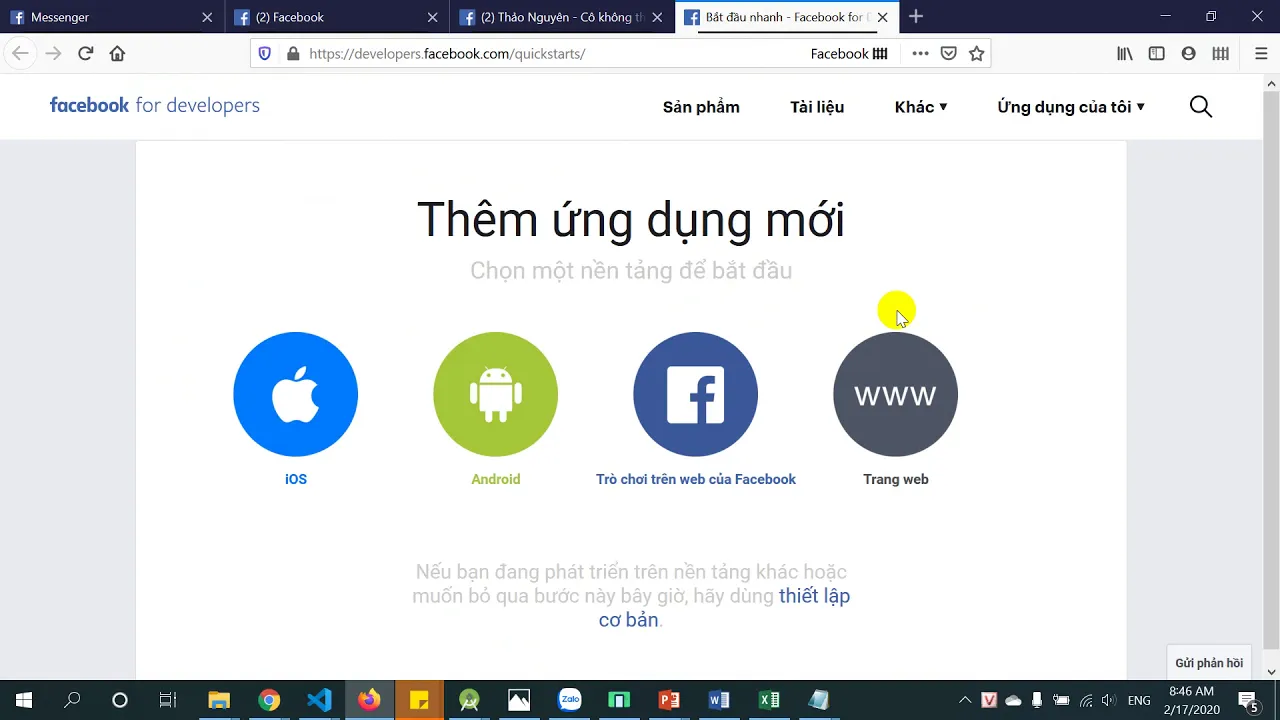The height and width of the screenshot is (720, 1280).
Task: Open Firefox hamburger menu
Action: pos(1261,54)
